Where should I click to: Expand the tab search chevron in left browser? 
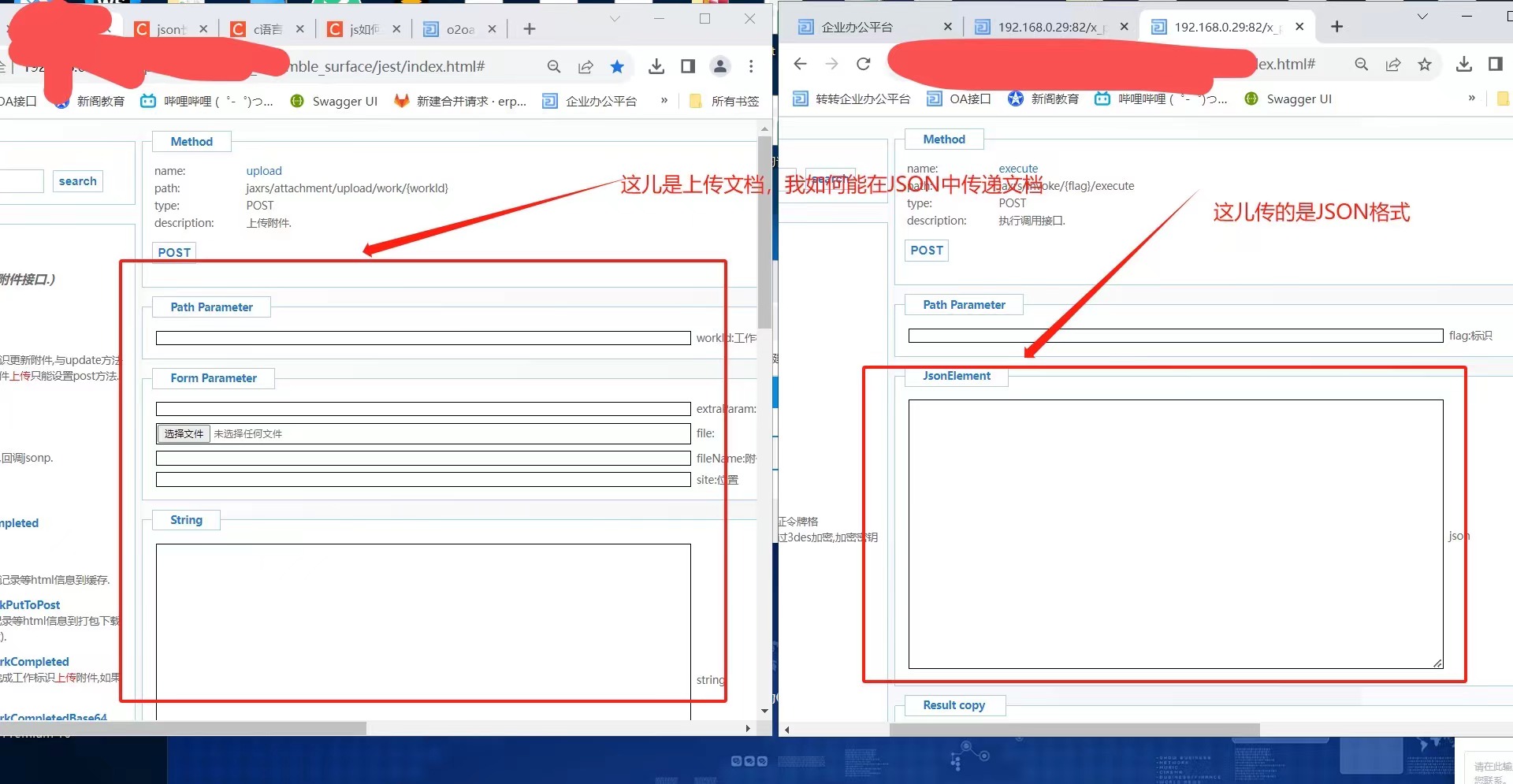click(615, 19)
